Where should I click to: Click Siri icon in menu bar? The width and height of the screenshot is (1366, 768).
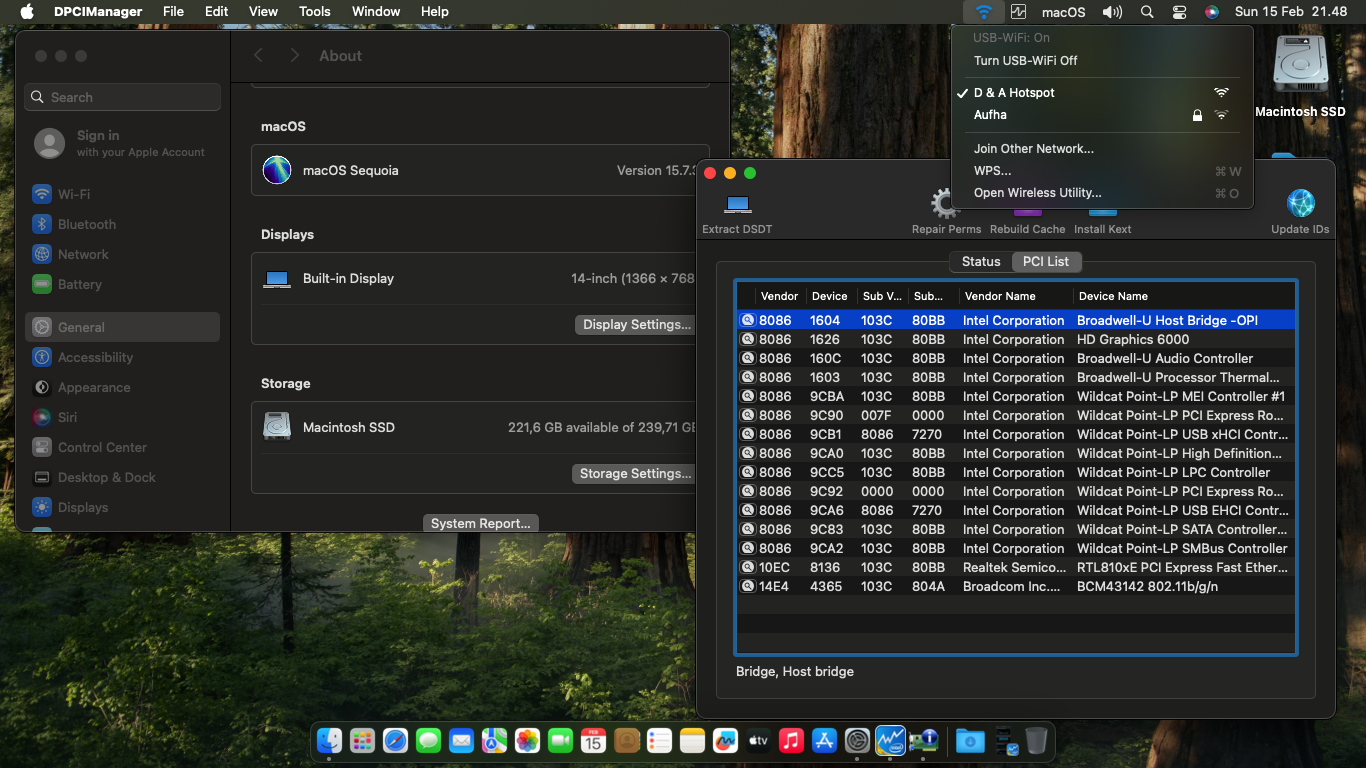[x=1212, y=12]
